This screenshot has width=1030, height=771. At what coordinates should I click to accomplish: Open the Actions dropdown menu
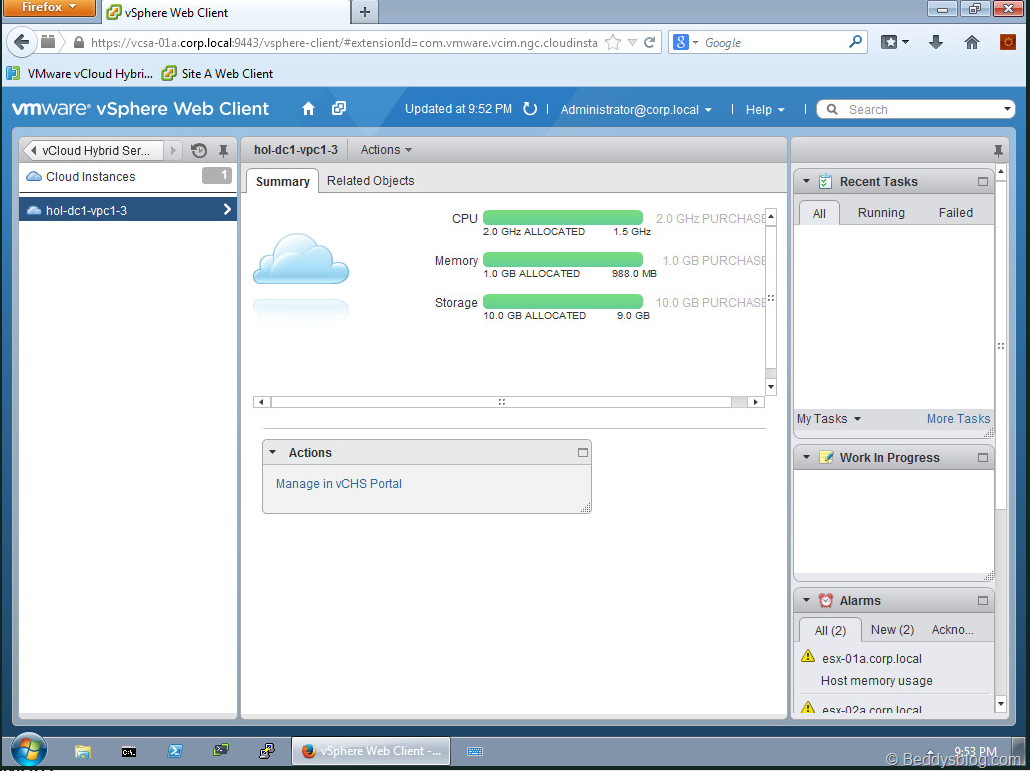[386, 150]
